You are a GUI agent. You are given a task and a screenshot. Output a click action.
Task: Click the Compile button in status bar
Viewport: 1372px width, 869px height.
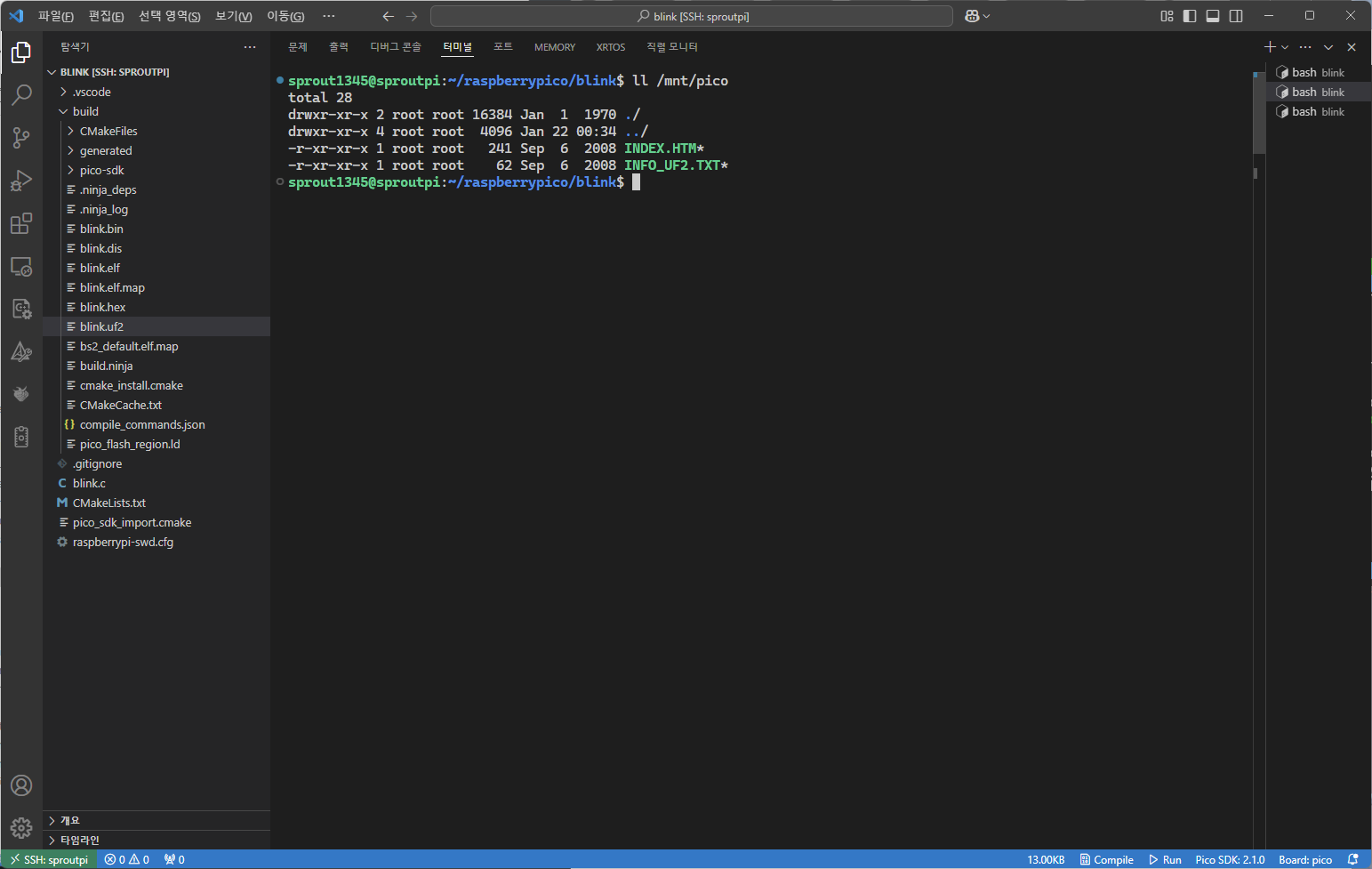(x=1106, y=859)
